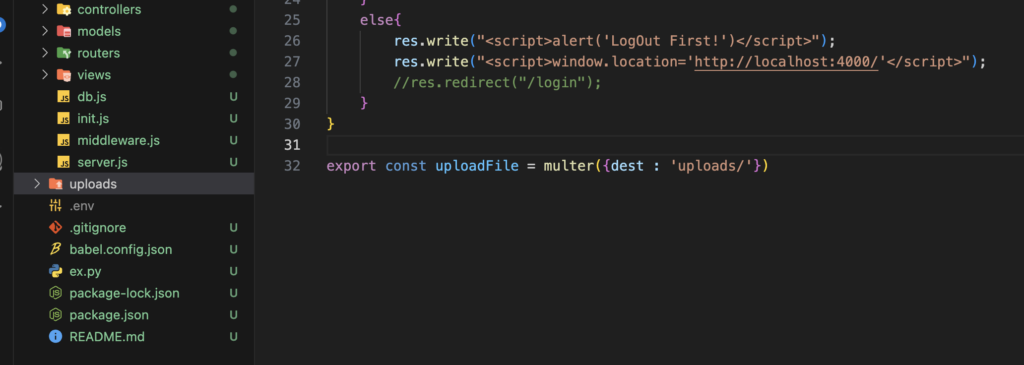Image resolution: width=1024 pixels, height=365 pixels.
Task: Open the .env file
Action: click(82, 206)
